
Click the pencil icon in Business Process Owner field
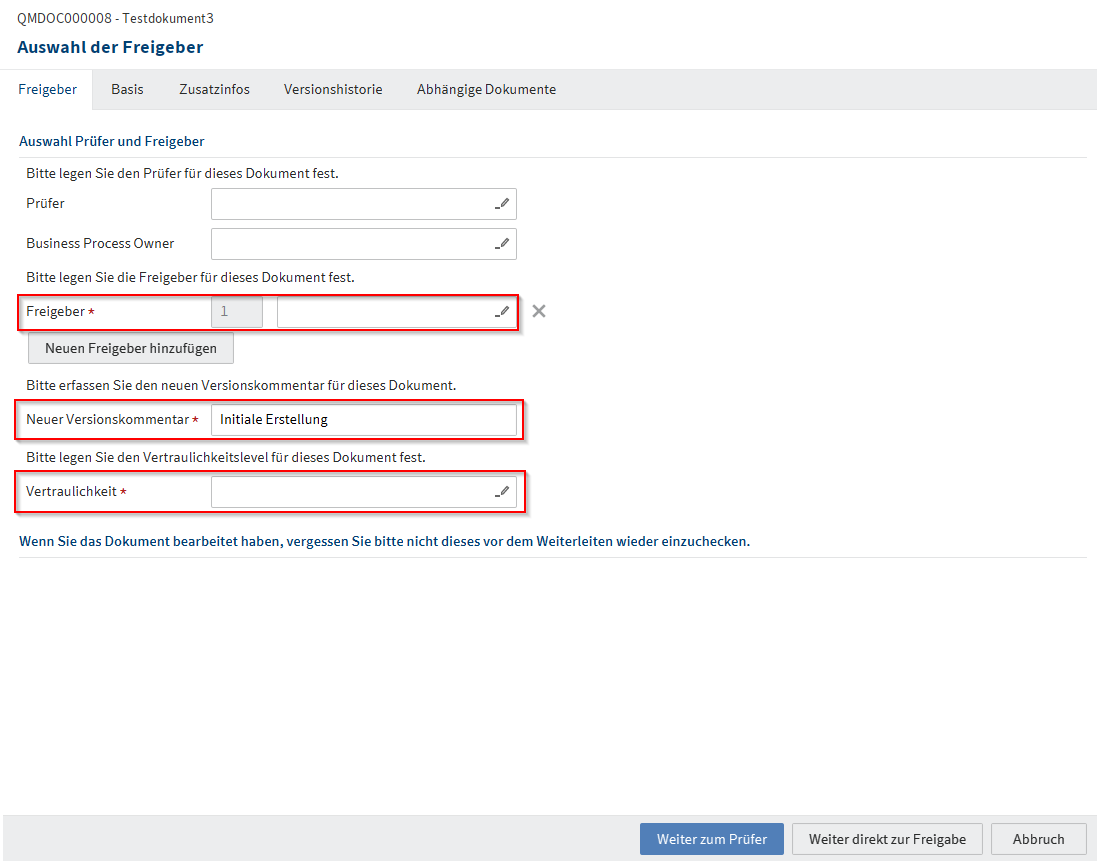pyautogui.click(x=502, y=244)
